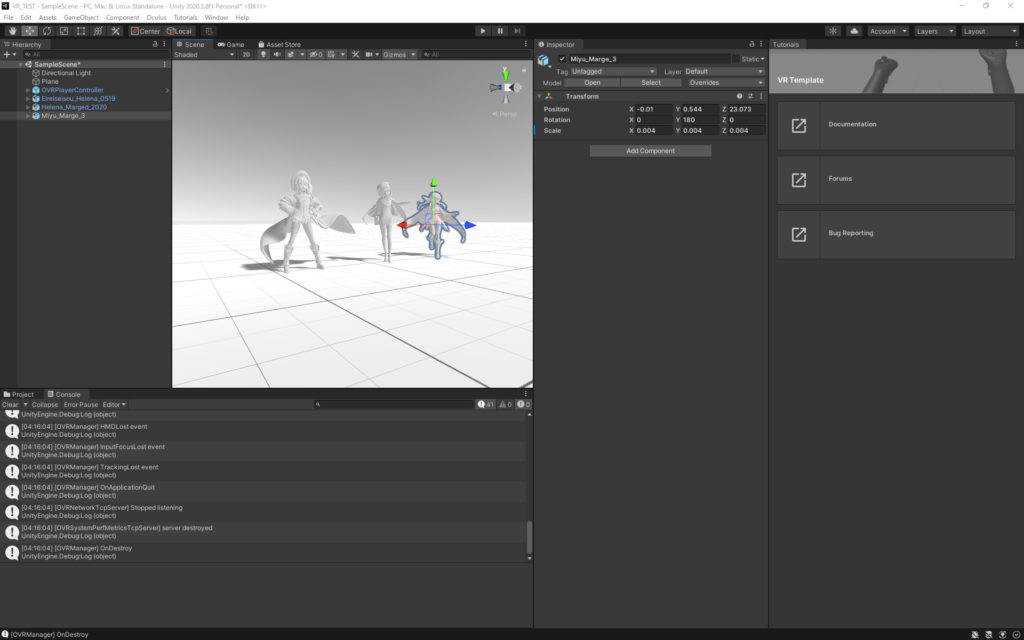Open the Layout dropdown
1024x640 pixels.
click(x=989, y=31)
